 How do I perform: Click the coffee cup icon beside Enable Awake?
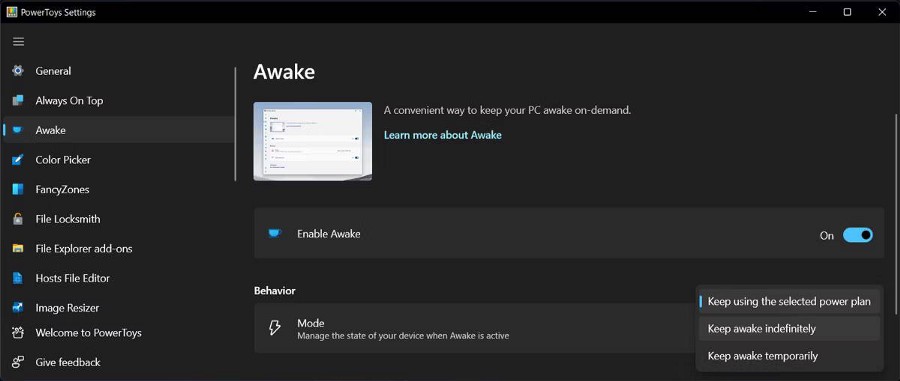[275, 234]
